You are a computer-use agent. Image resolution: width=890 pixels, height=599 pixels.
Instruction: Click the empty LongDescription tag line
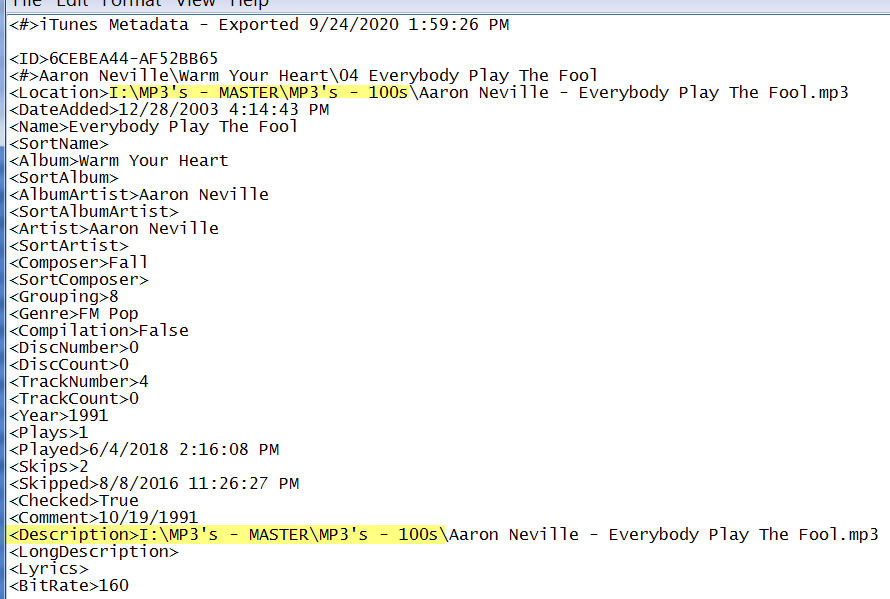pos(94,552)
